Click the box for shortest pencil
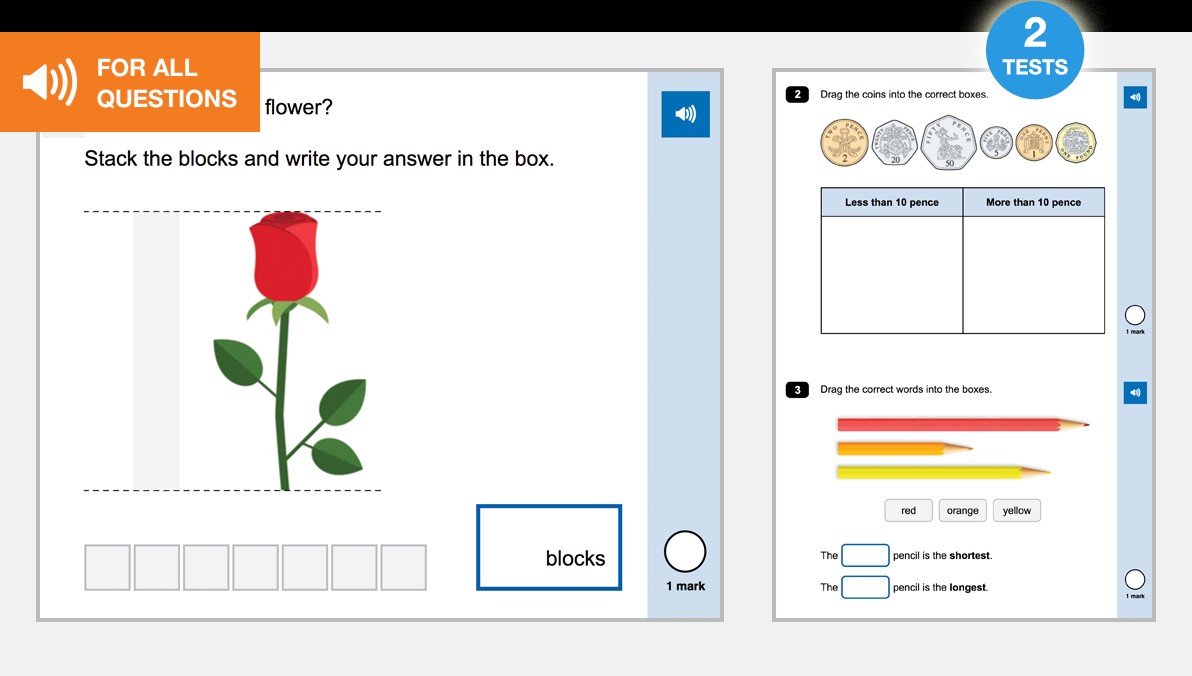This screenshot has height=676, width=1192. (865, 555)
